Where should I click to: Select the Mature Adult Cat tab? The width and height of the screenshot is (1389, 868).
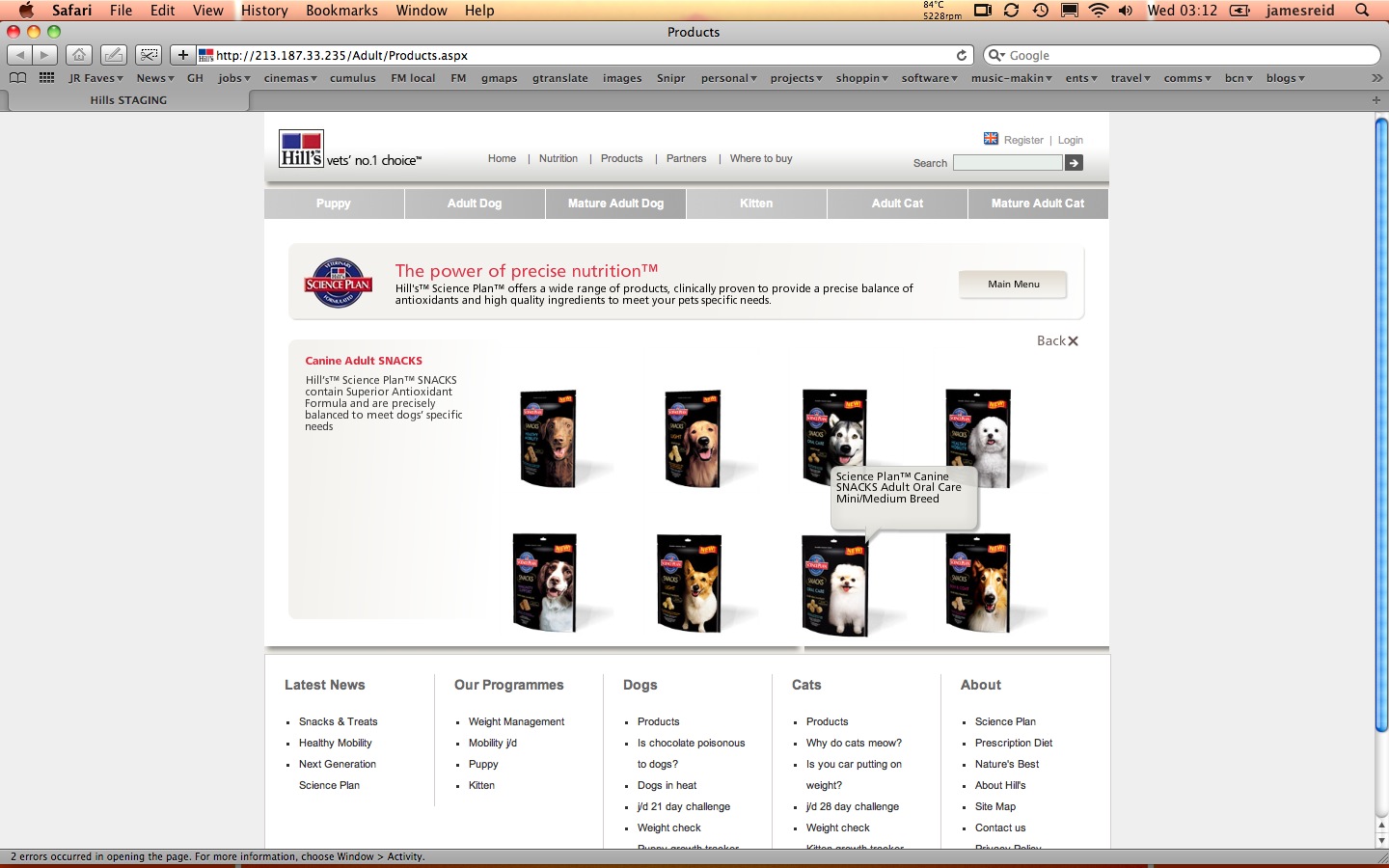click(1038, 203)
